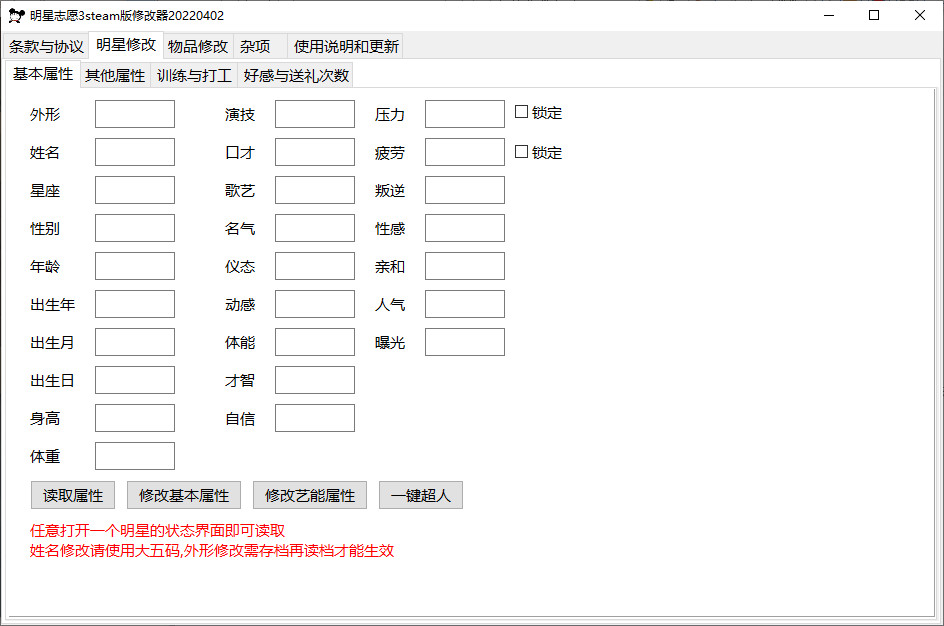Switch to the 训练与打工 sub-tab
The image size is (944, 626).
194,76
